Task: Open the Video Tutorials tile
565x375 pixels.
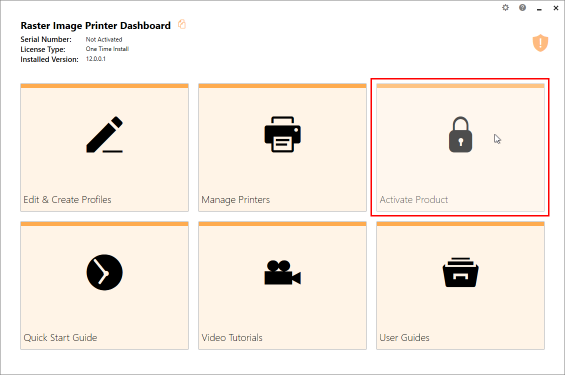Action: 282,286
